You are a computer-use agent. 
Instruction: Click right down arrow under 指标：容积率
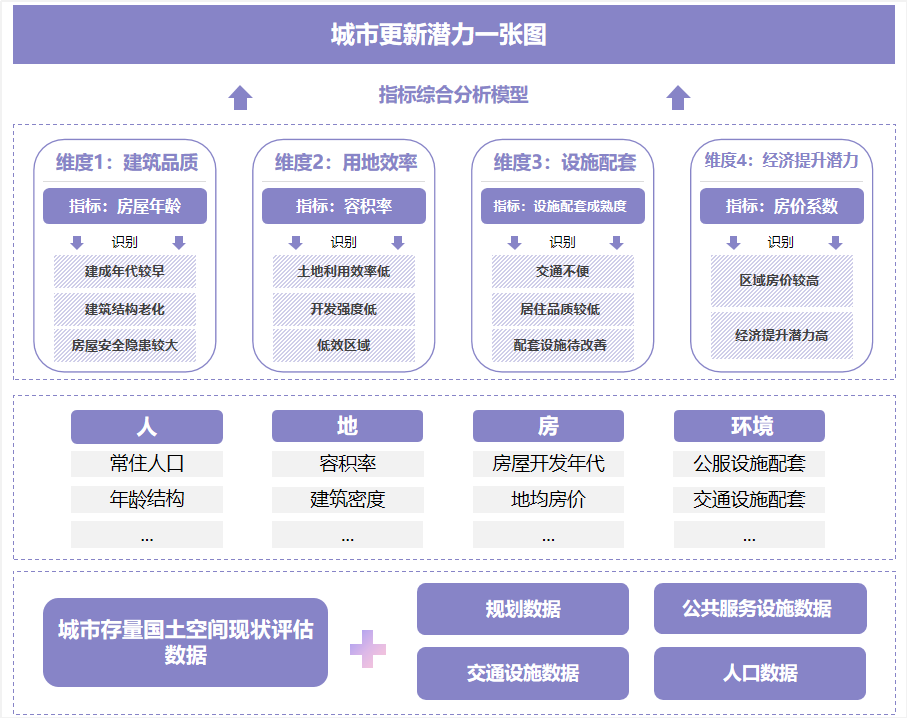pyautogui.click(x=398, y=243)
